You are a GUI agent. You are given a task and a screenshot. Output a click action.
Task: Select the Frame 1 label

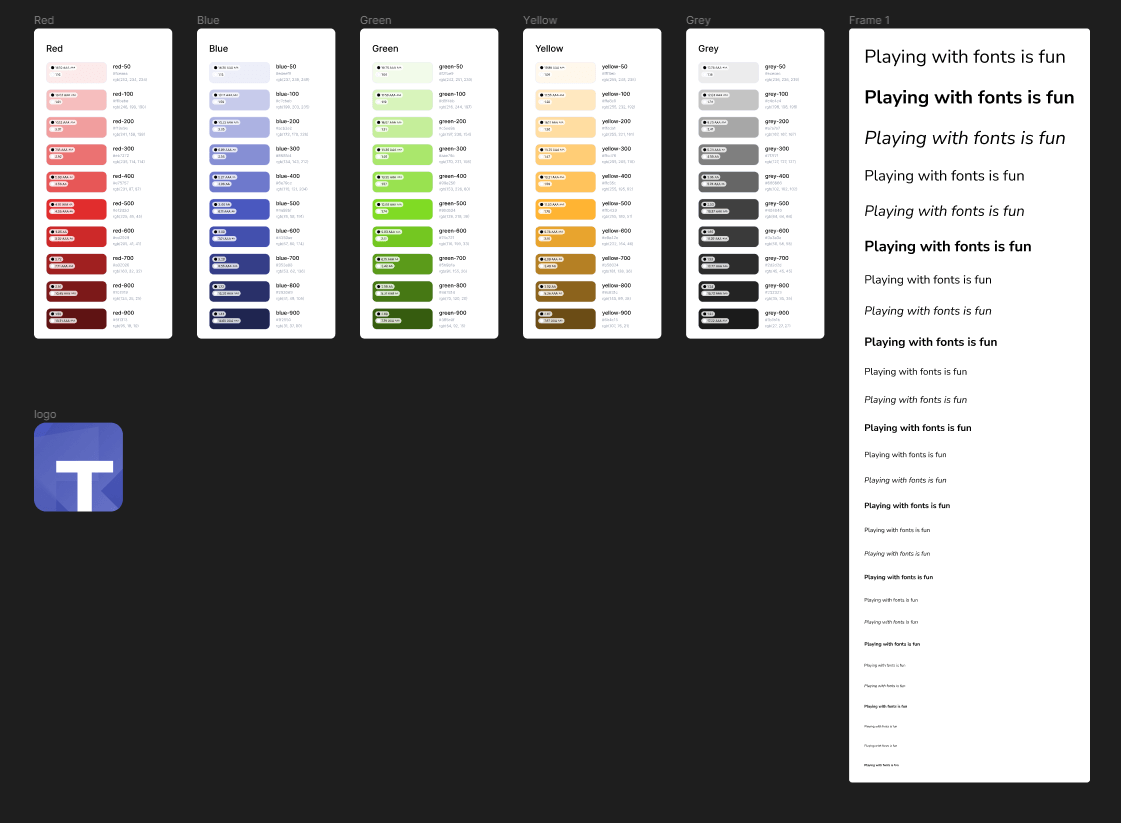(869, 20)
